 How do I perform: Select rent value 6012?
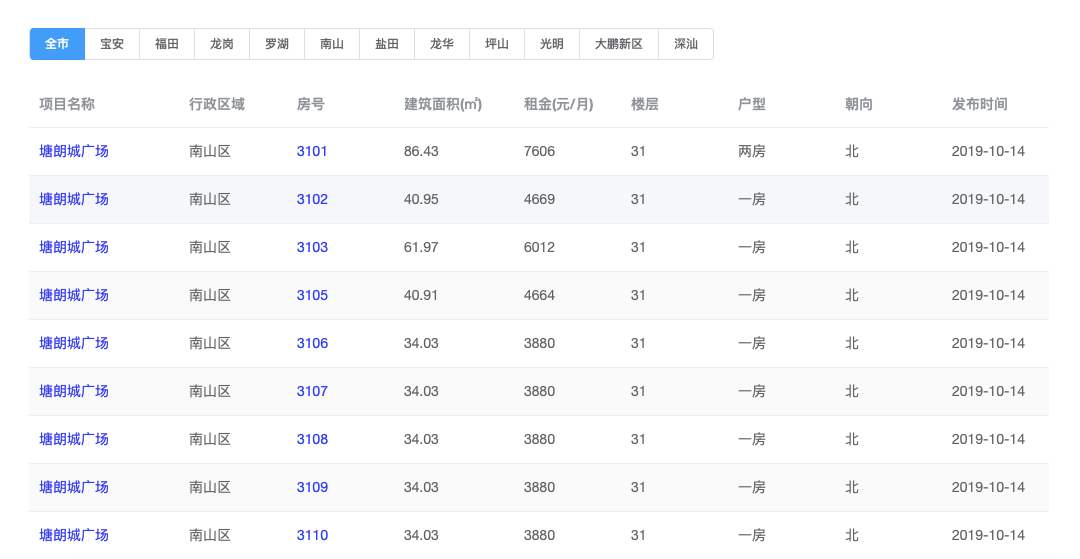539,247
